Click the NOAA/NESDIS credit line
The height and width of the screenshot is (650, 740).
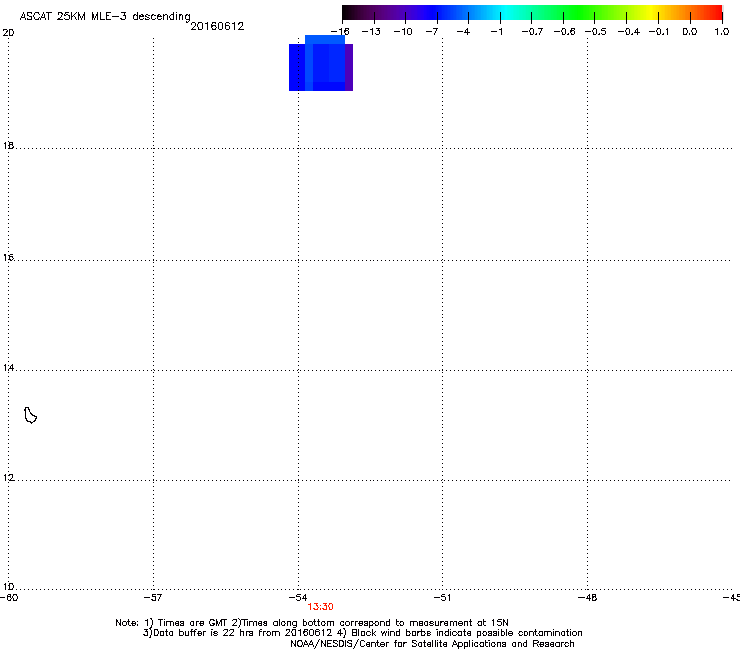coord(432,644)
